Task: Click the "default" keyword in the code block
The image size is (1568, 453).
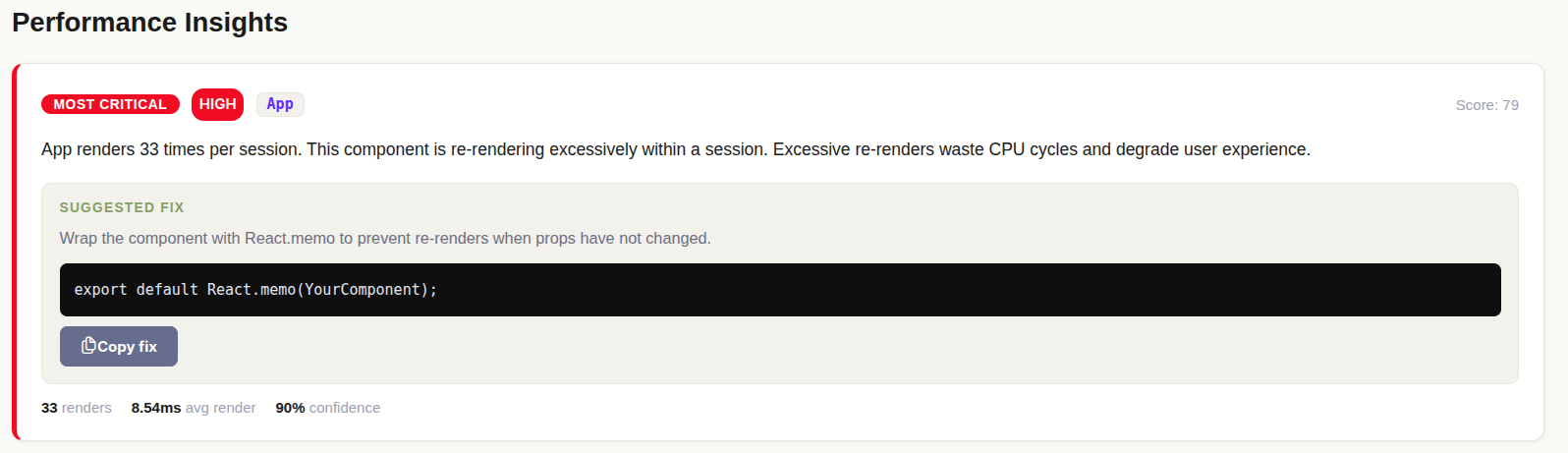Action: tap(167, 290)
